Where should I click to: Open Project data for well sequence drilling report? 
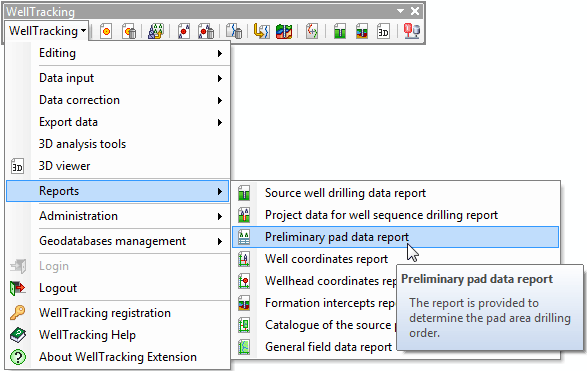tap(395, 215)
